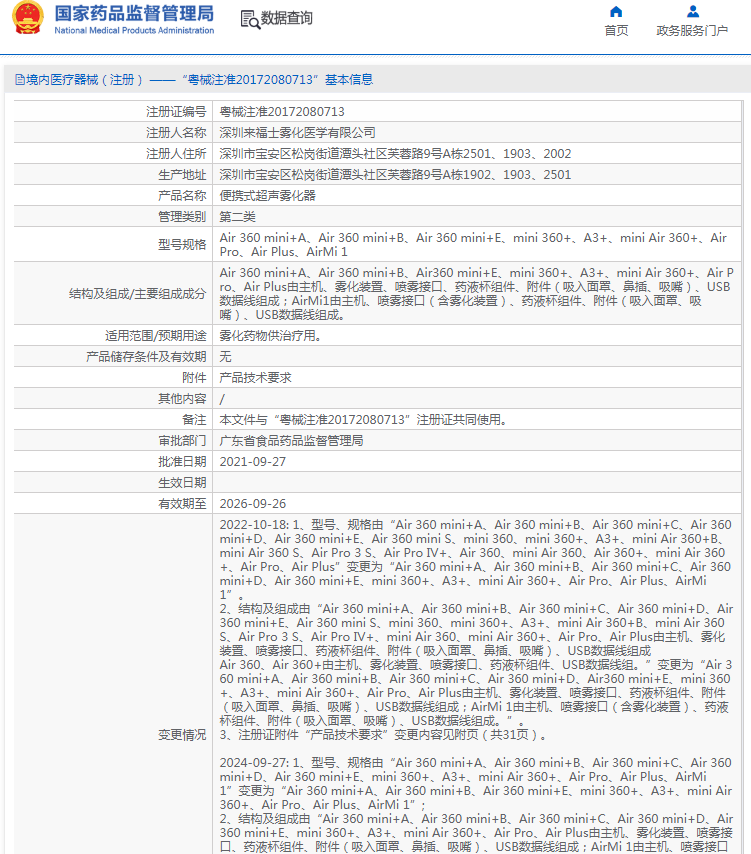Click expiry date 2026-09-26
The height and width of the screenshot is (854, 751).
coord(253,504)
